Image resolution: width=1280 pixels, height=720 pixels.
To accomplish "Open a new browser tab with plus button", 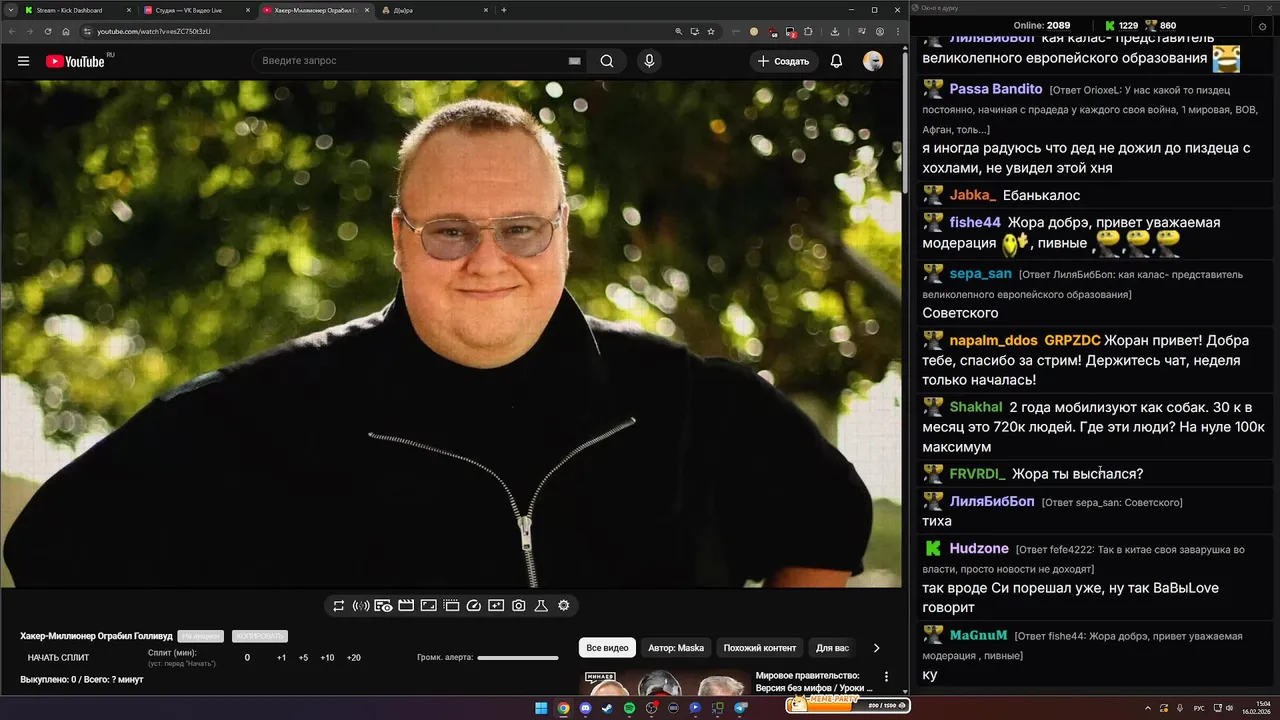I will [x=504, y=10].
